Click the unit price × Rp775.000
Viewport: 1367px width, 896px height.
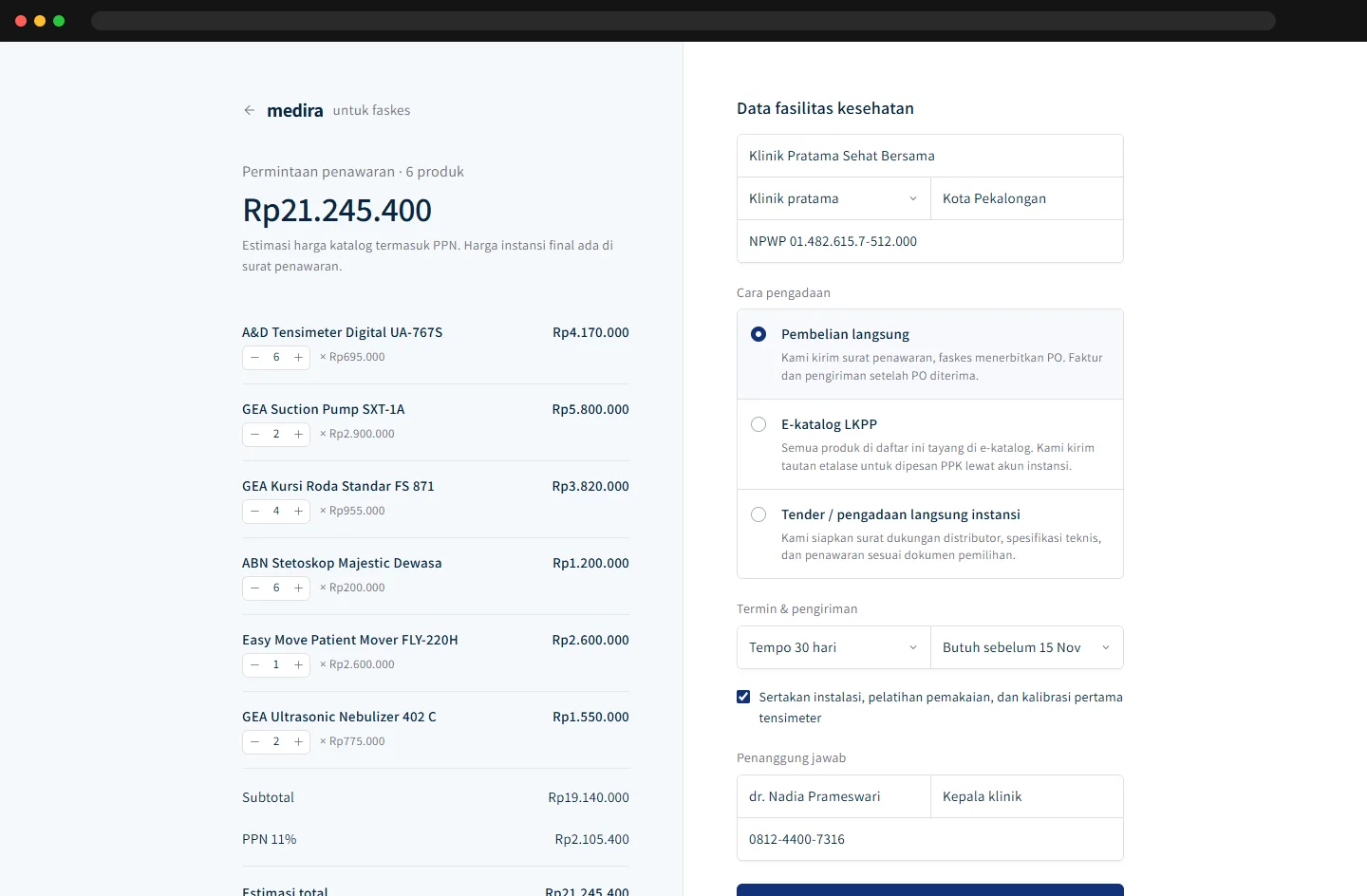pos(352,741)
